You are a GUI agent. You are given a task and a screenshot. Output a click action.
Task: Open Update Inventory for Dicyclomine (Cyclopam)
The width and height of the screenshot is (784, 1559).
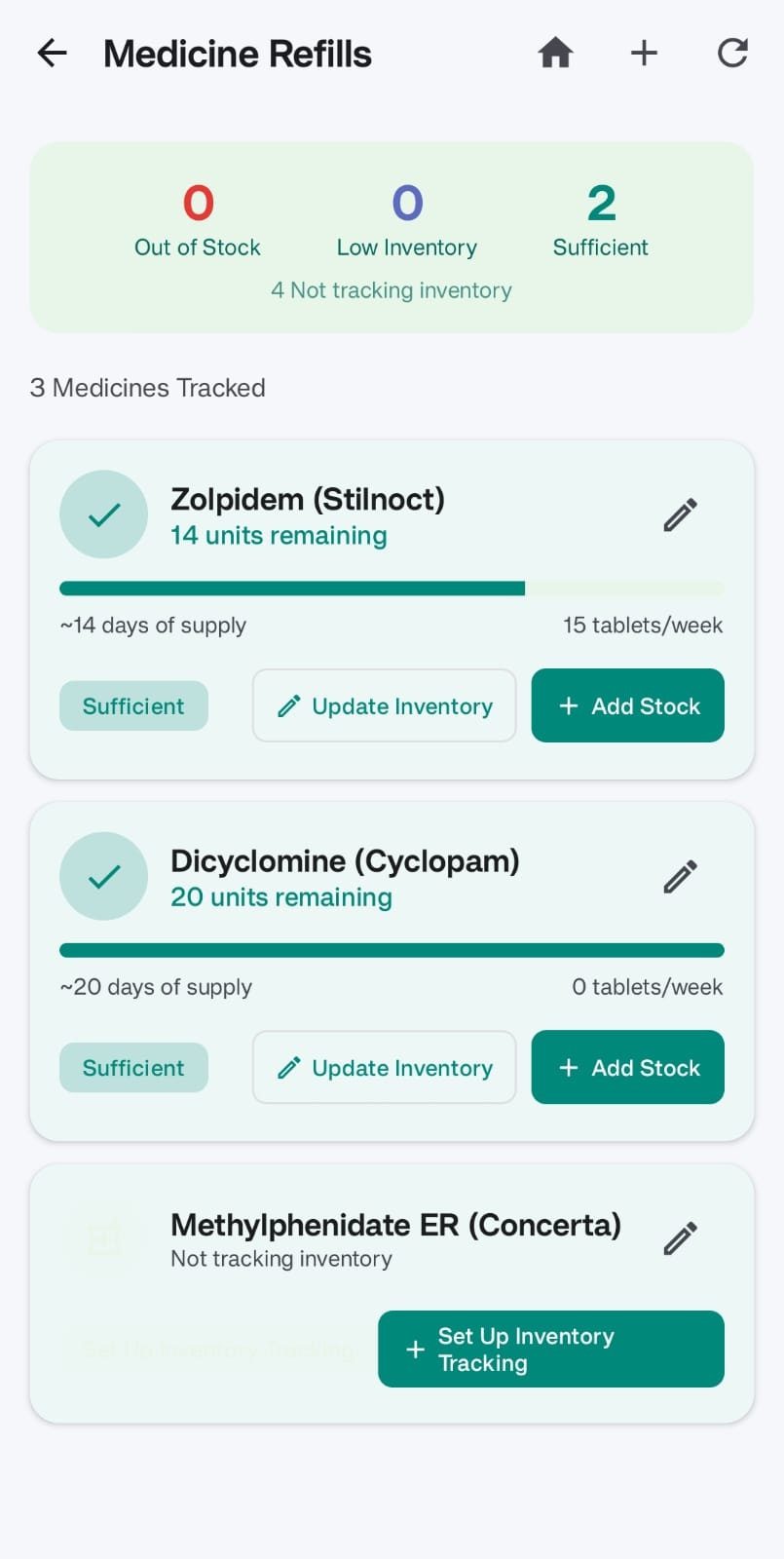click(x=384, y=1067)
